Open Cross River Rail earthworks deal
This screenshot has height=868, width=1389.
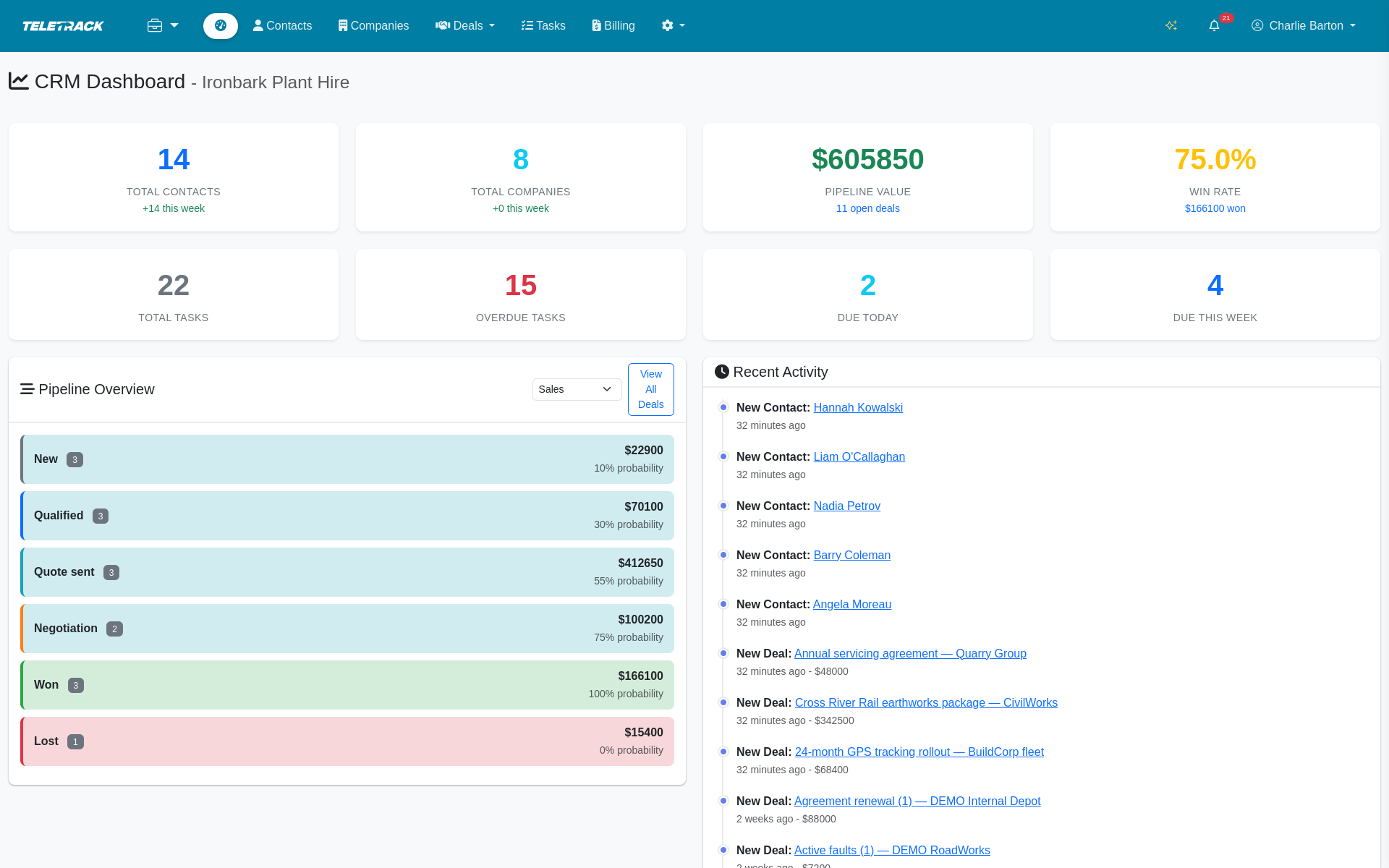tap(926, 702)
